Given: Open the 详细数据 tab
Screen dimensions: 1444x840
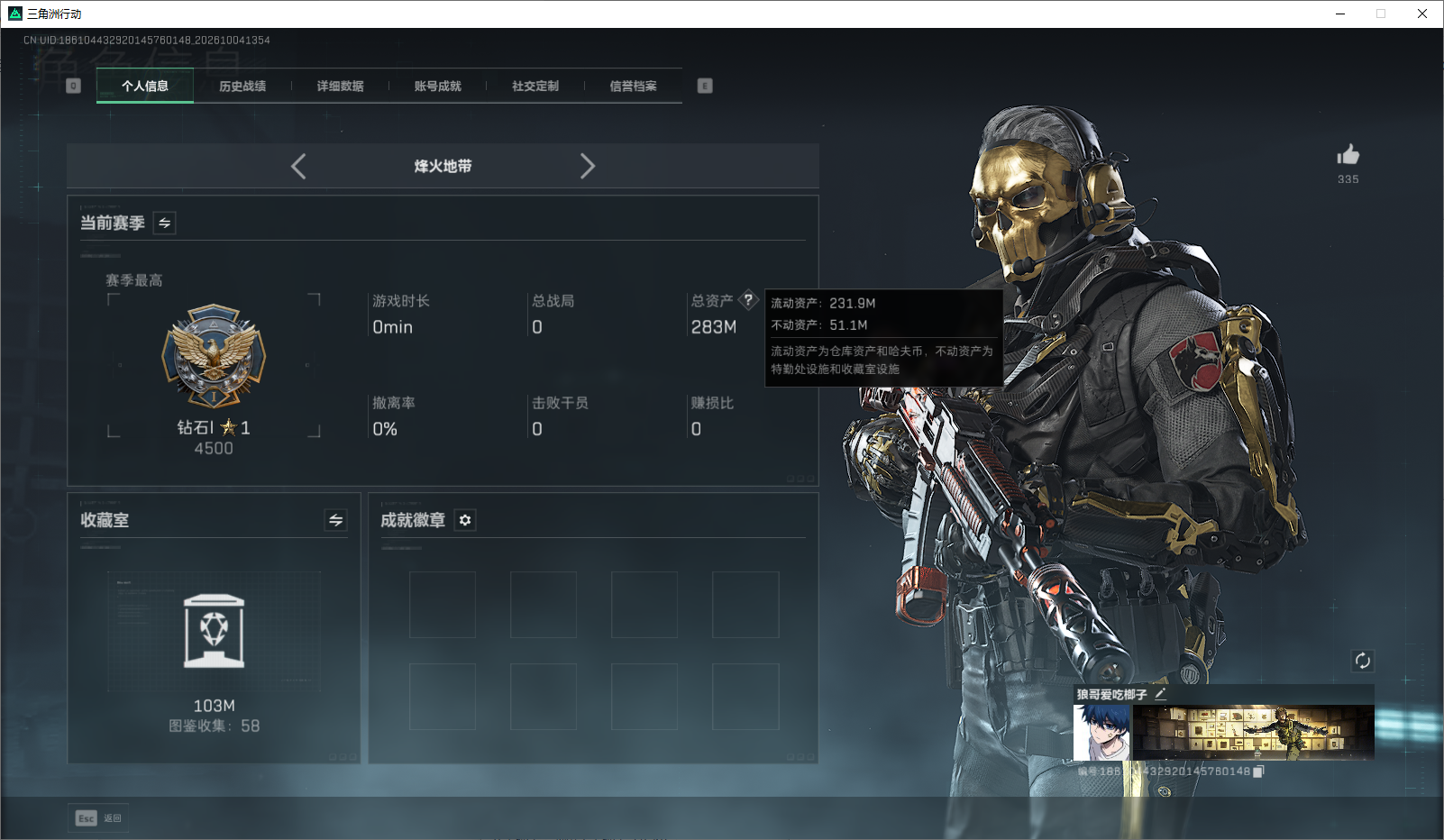Looking at the screenshot, I should (340, 87).
